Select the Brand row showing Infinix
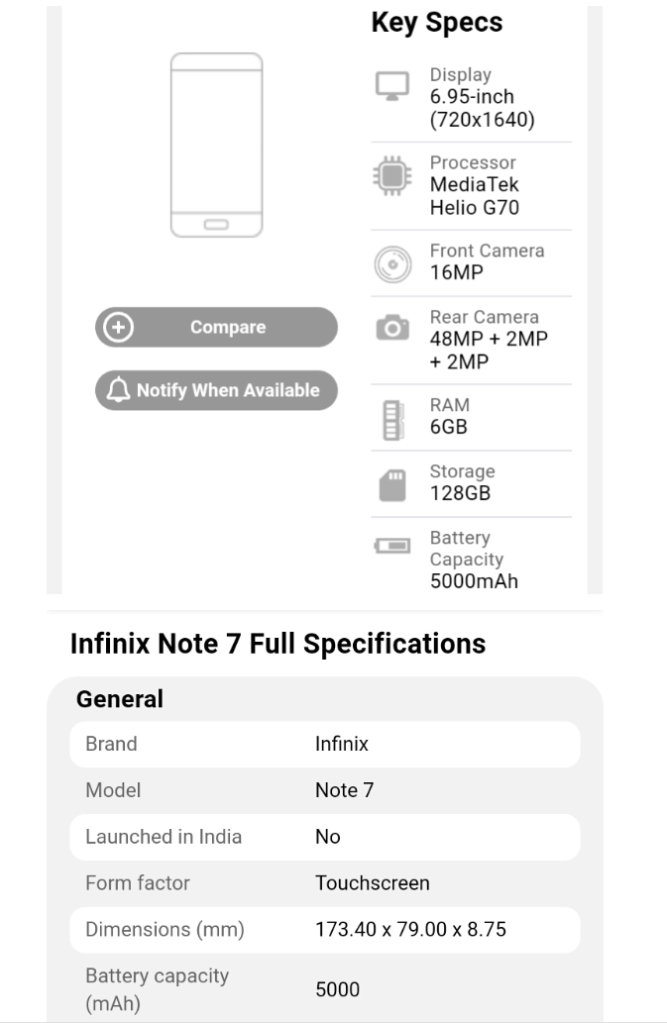Screen dimensions: 667x1023 tap(324, 744)
